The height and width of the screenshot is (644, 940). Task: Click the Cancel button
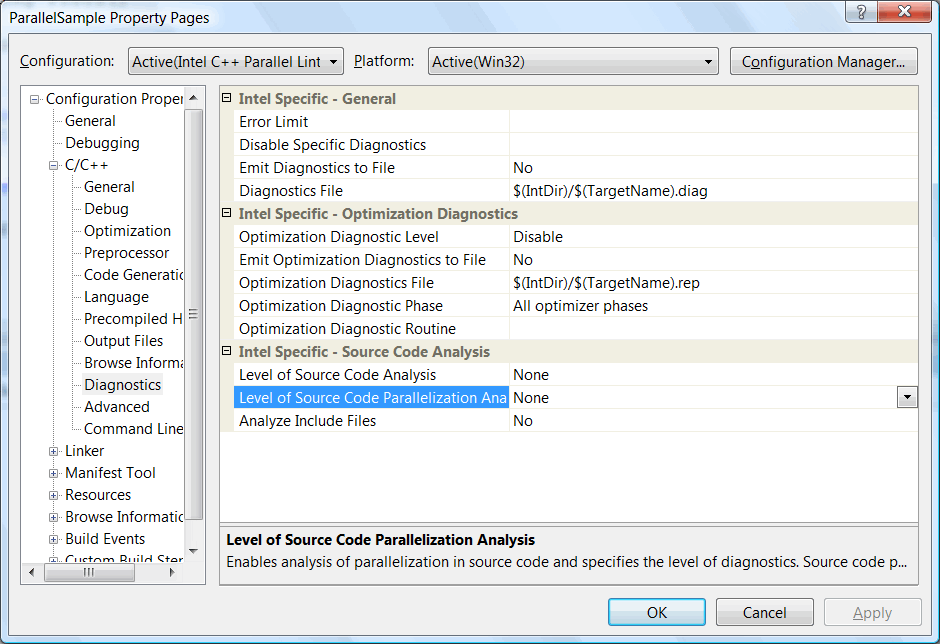tap(764, 612)
